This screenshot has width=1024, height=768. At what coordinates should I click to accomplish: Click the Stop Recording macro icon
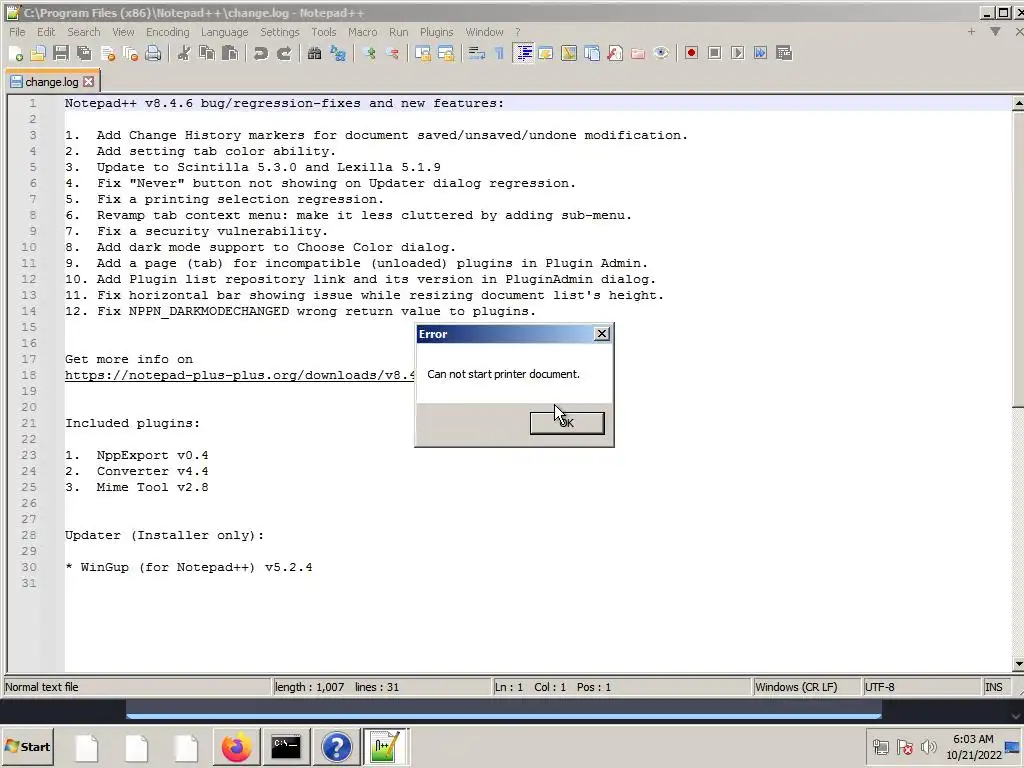[714, 54]
